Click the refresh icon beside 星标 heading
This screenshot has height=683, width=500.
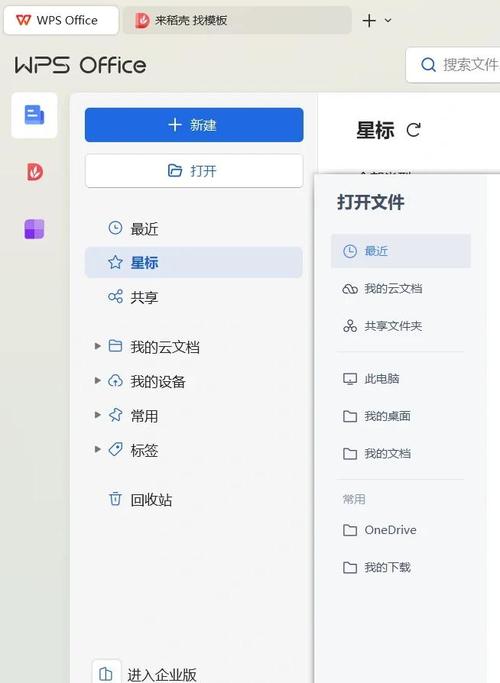coord(413,130)
